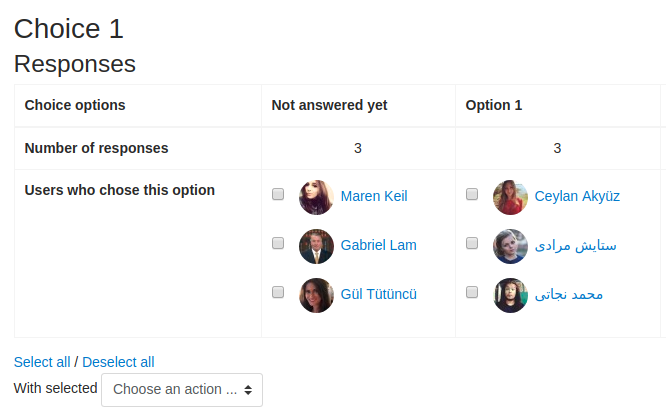Visit the Gül Tütüncü name link
666x417 pixels.
coord(378,294)
